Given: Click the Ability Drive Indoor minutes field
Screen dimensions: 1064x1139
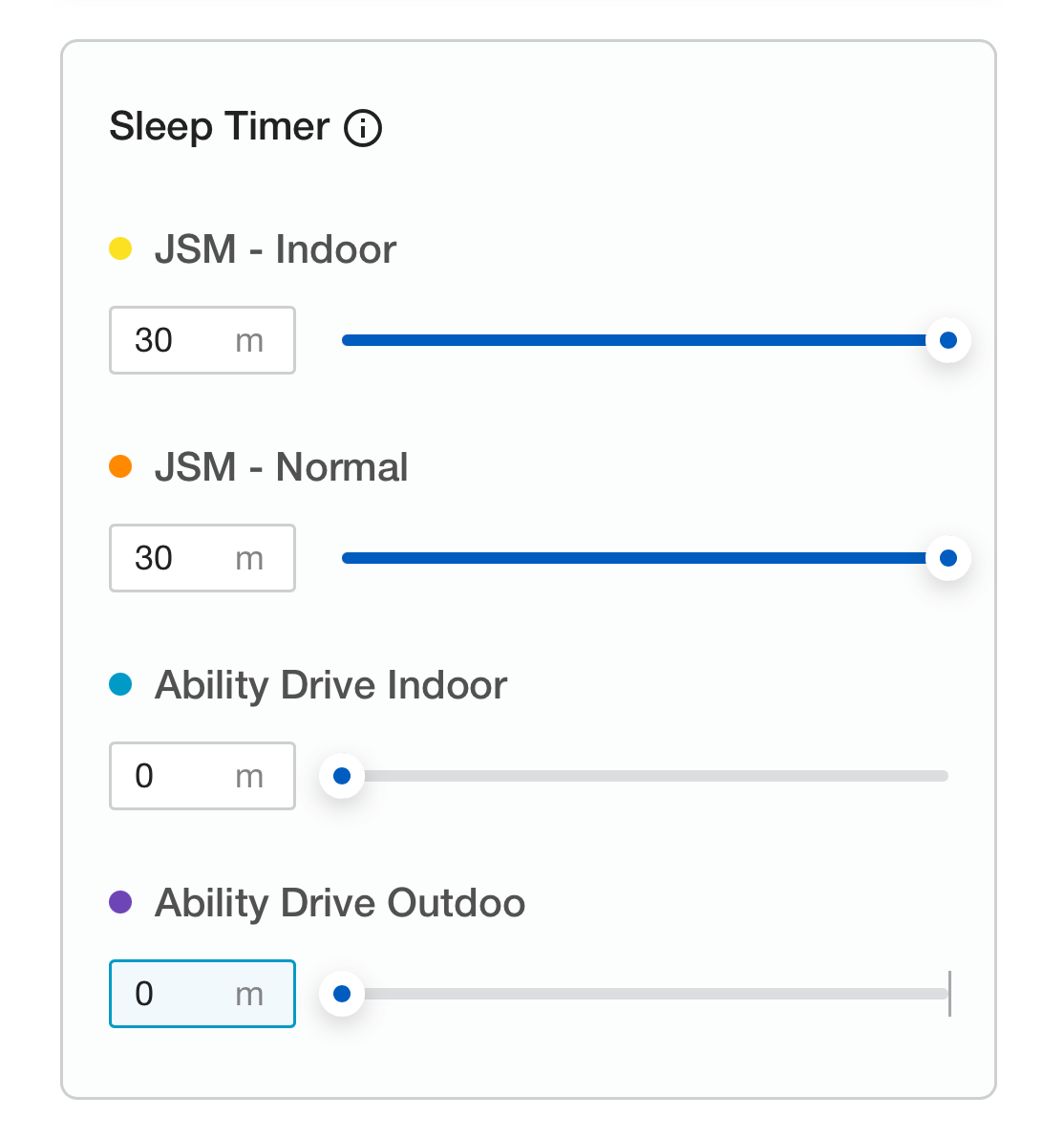Looking at the screenshot, I should (181, 776).
